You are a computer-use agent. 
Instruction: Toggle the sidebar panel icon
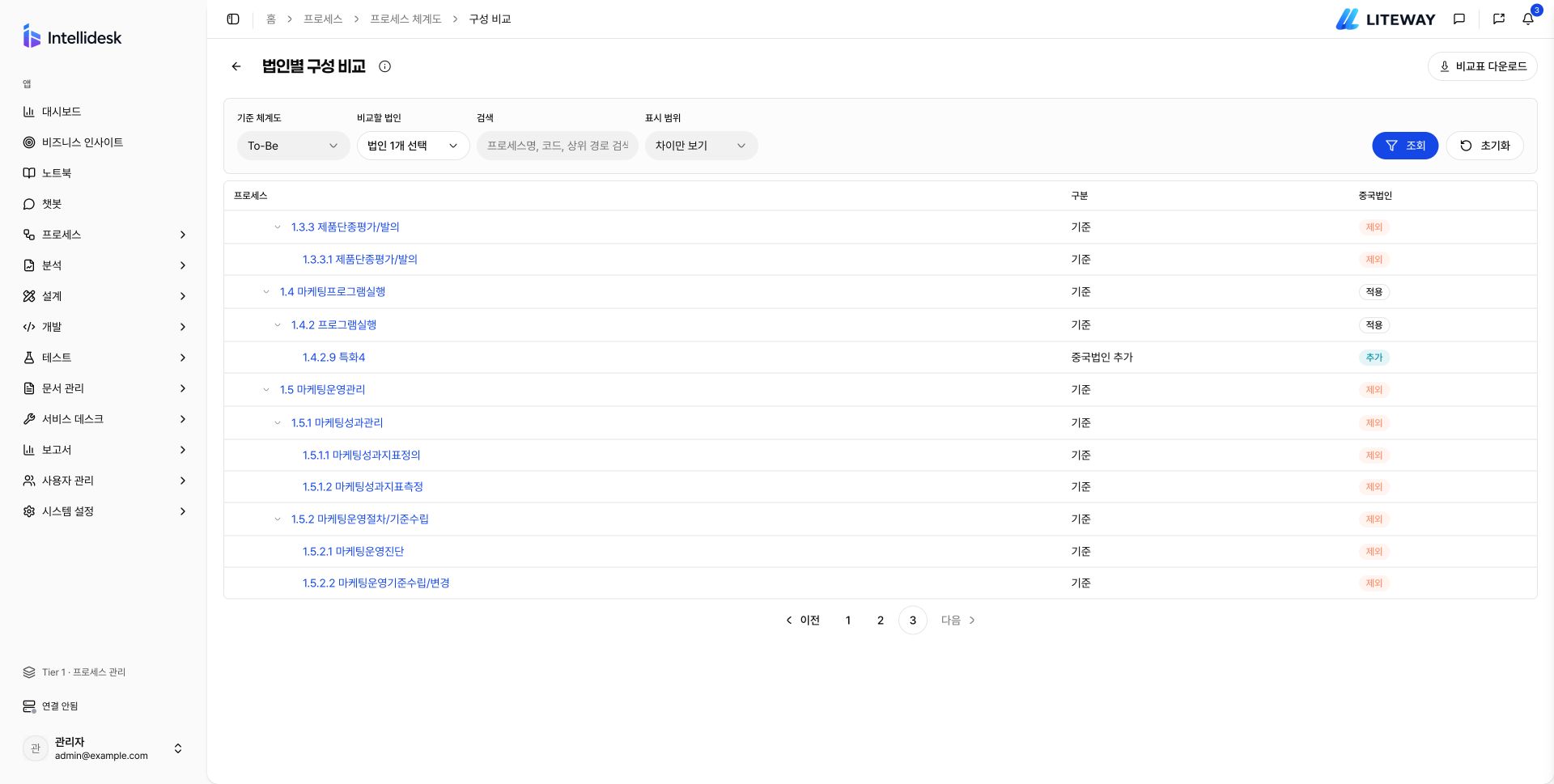(233, 19)
